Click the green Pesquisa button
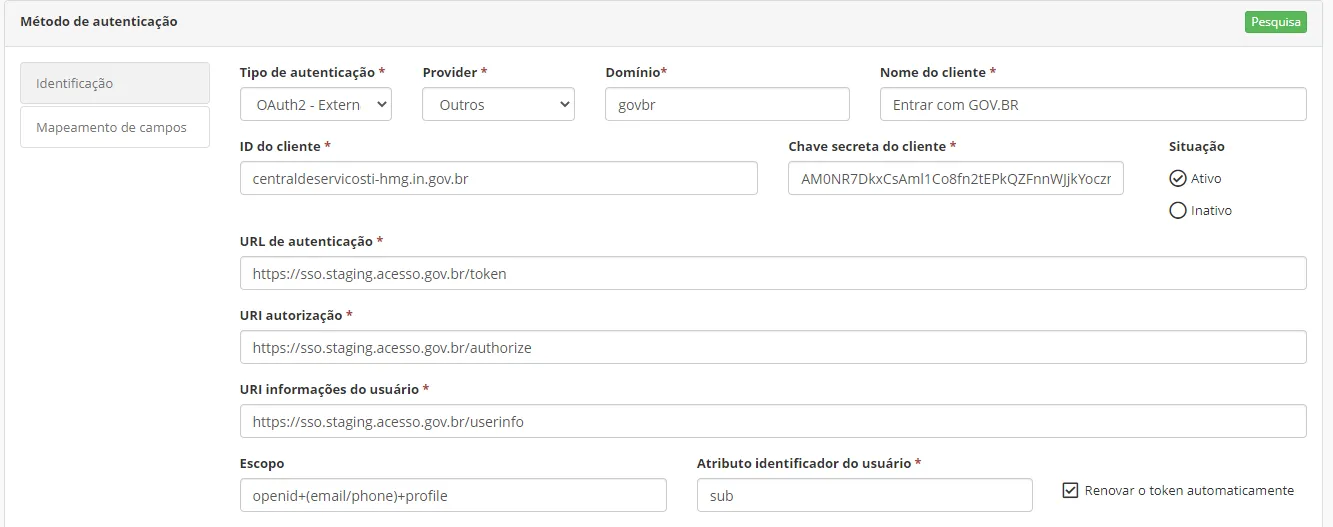This screenshot has width=1333, height=527. 1275,22
